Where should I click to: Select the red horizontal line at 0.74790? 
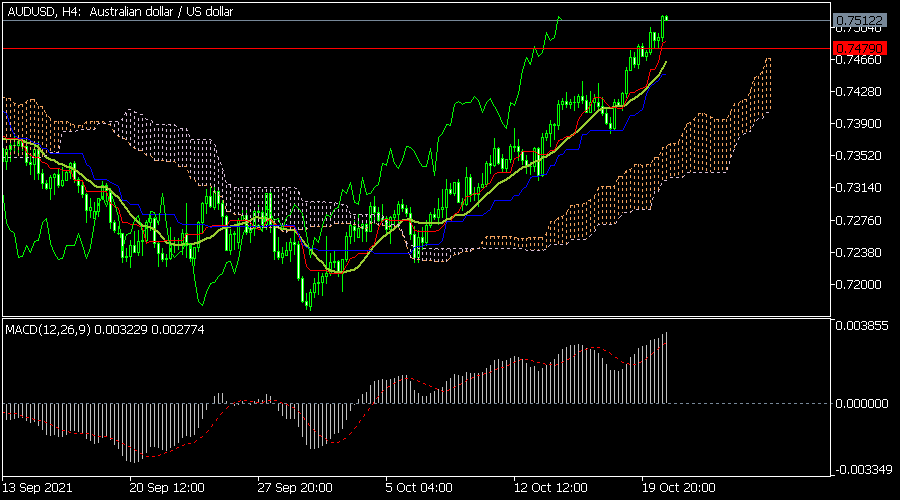pyautogui.click(x=416, y=49)
